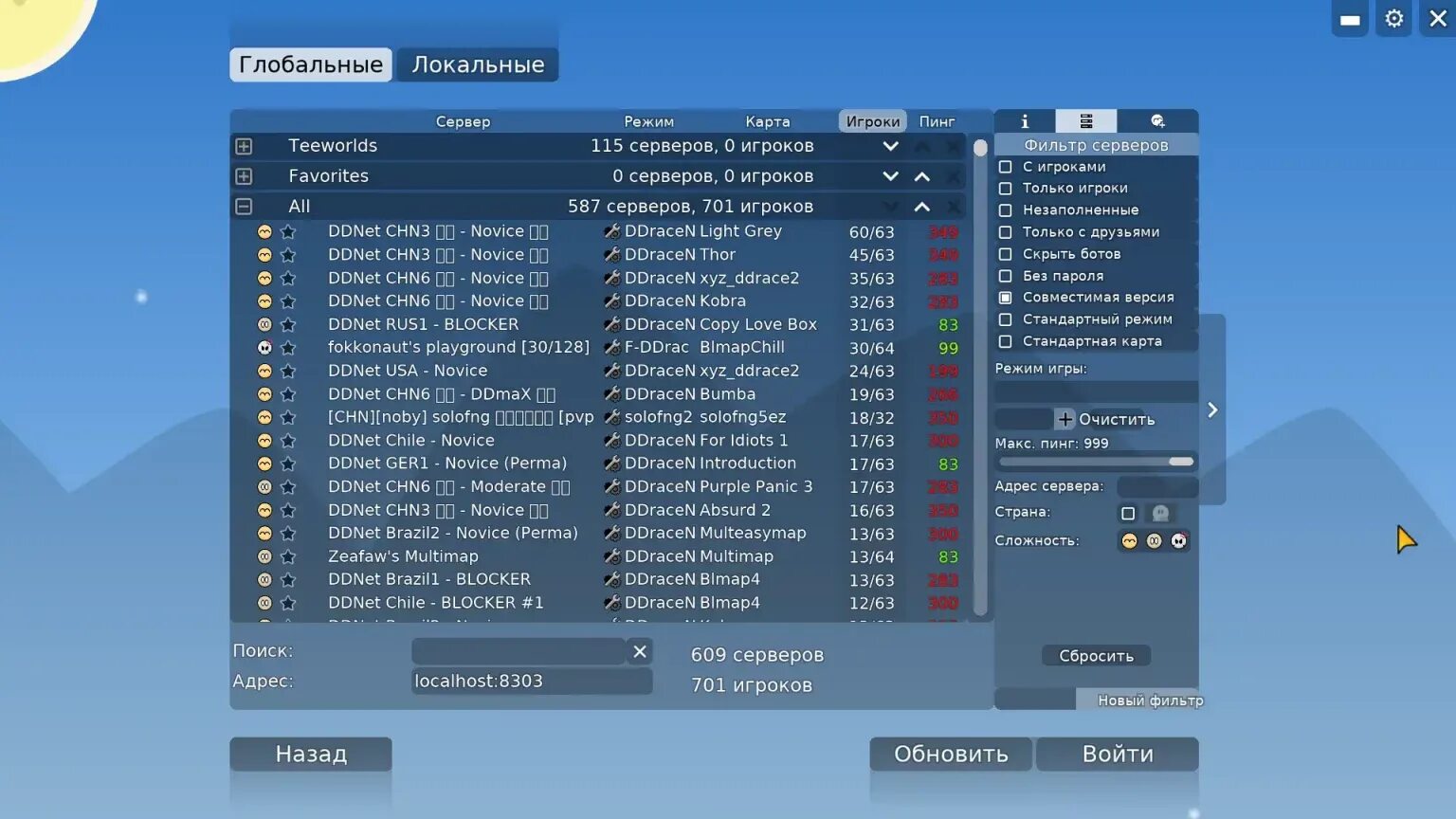Move Favorites group up with chevron
This screenshot has height=819, width=1456.
[921, 176]
